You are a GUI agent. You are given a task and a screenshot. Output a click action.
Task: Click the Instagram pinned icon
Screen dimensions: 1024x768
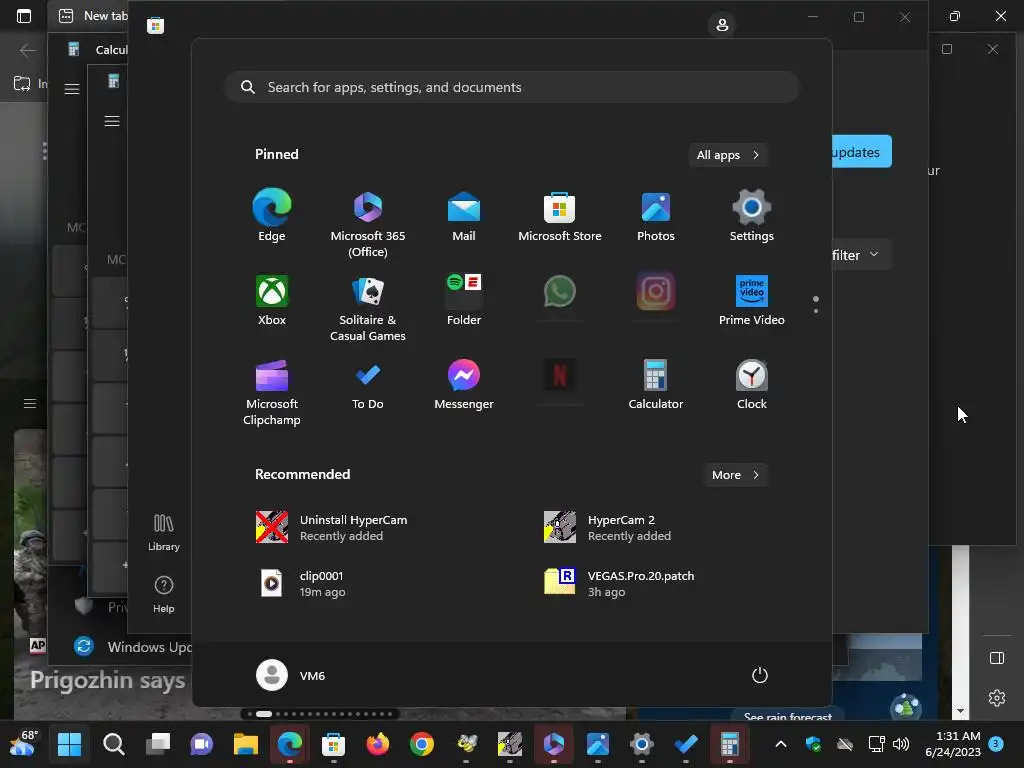coord(656,291)
